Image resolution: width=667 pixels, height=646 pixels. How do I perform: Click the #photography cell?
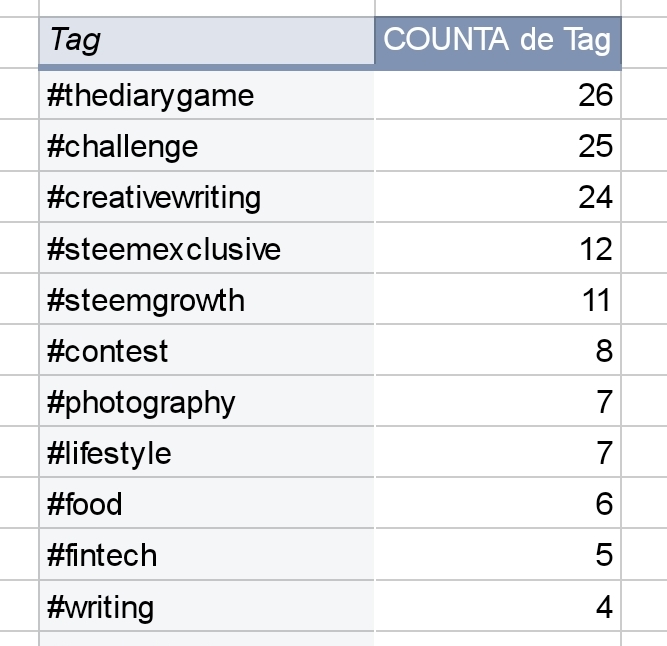(x=207, y=401)
